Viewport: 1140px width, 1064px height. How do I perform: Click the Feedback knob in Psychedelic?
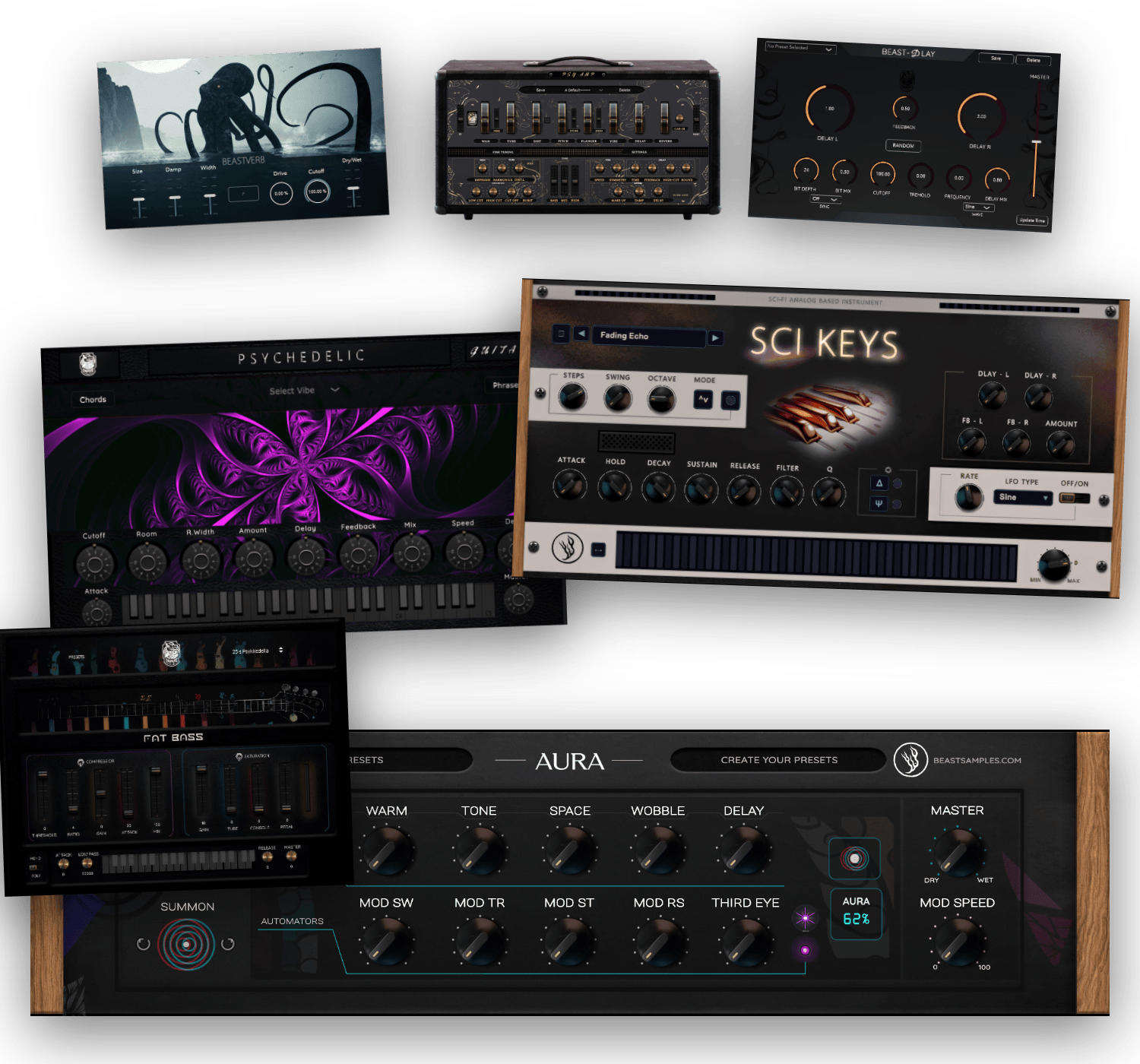click(359, 555)
